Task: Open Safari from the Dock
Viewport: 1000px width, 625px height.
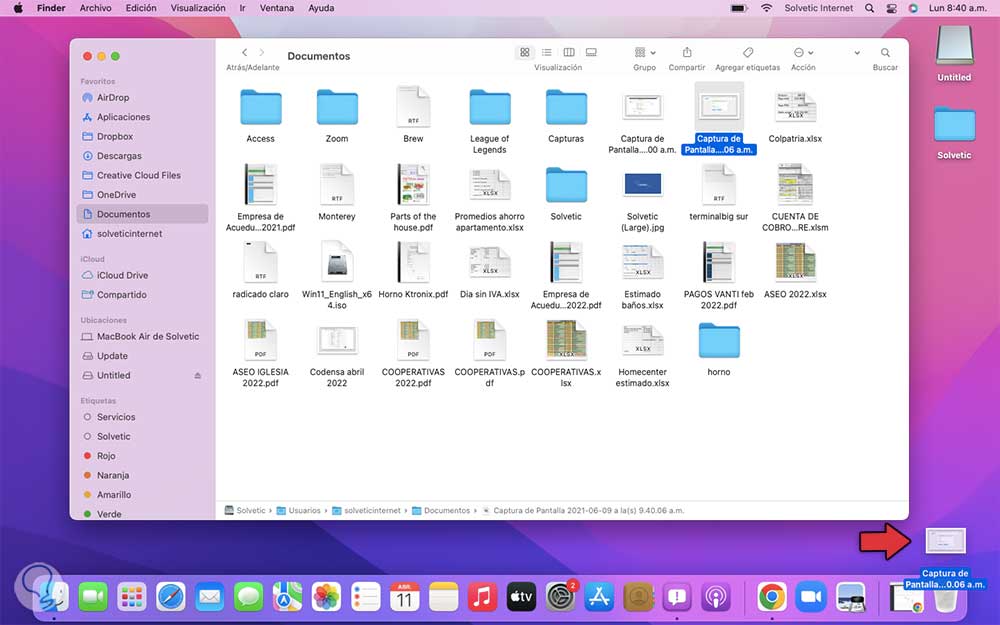Action: (171, 597)
